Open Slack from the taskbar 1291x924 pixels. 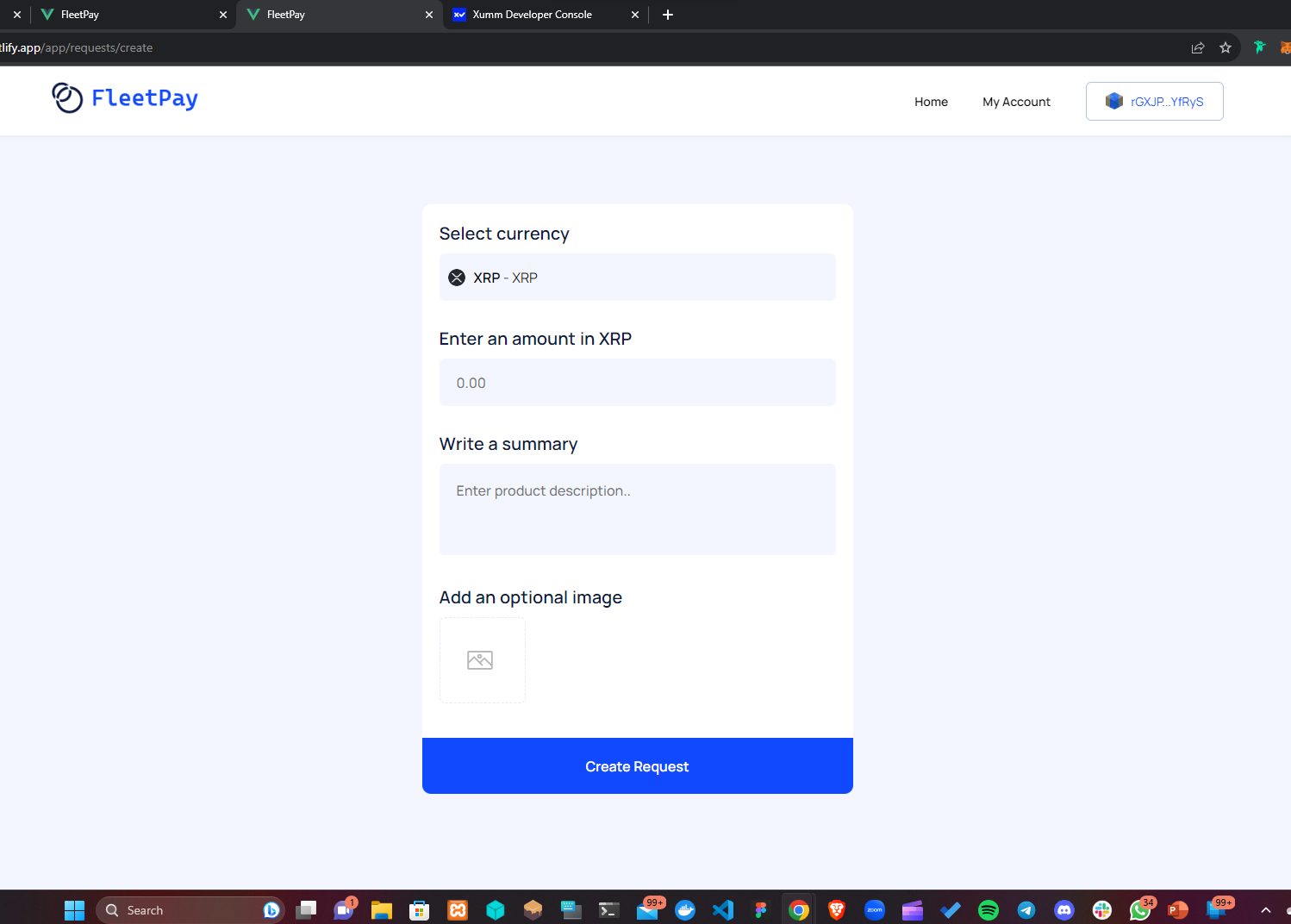click(x=1102, y=910)
